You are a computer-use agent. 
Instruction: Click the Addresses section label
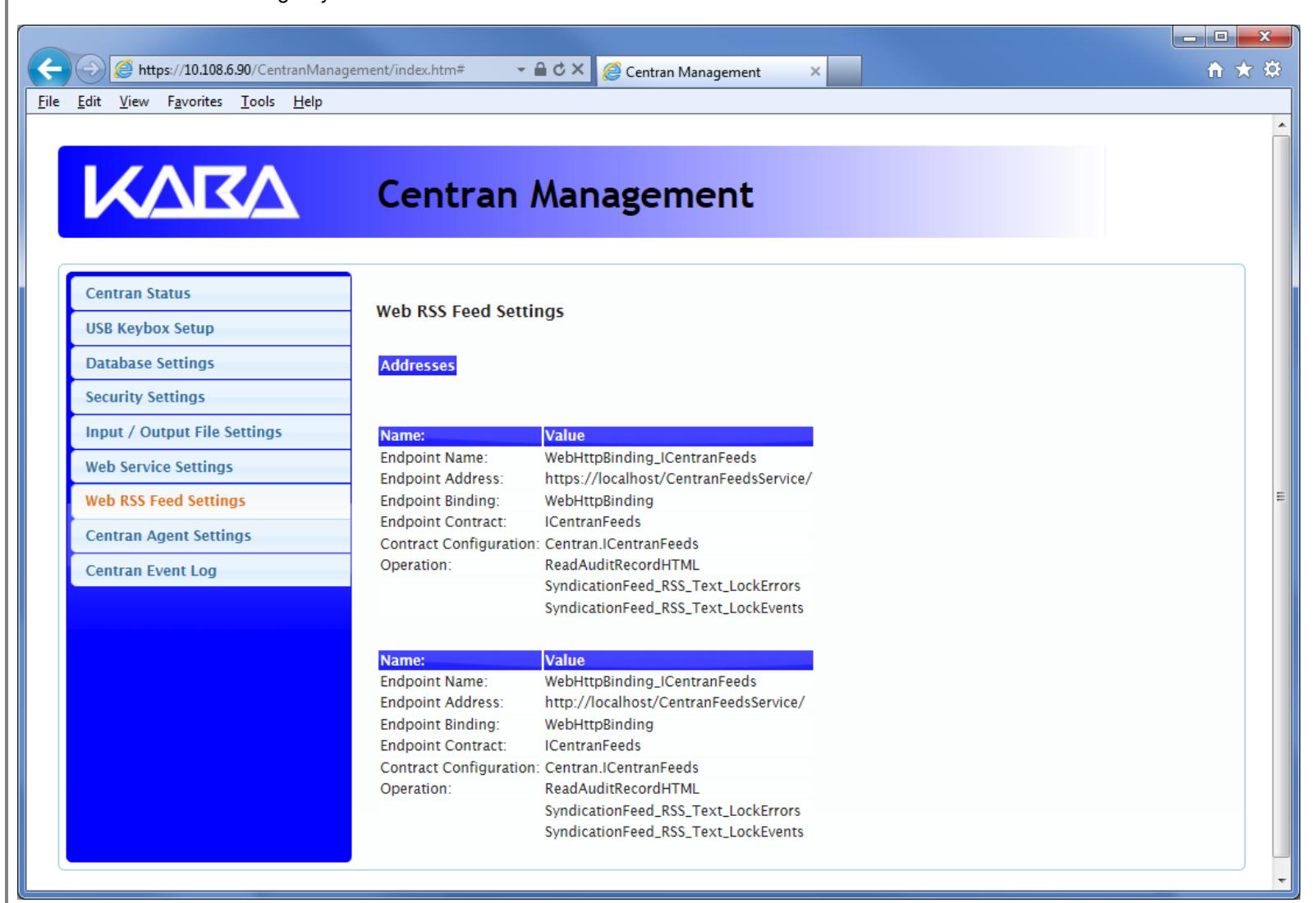(417, 365)
